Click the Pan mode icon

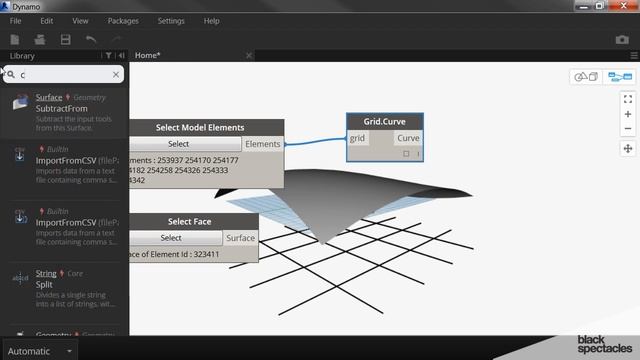(628, 149)
